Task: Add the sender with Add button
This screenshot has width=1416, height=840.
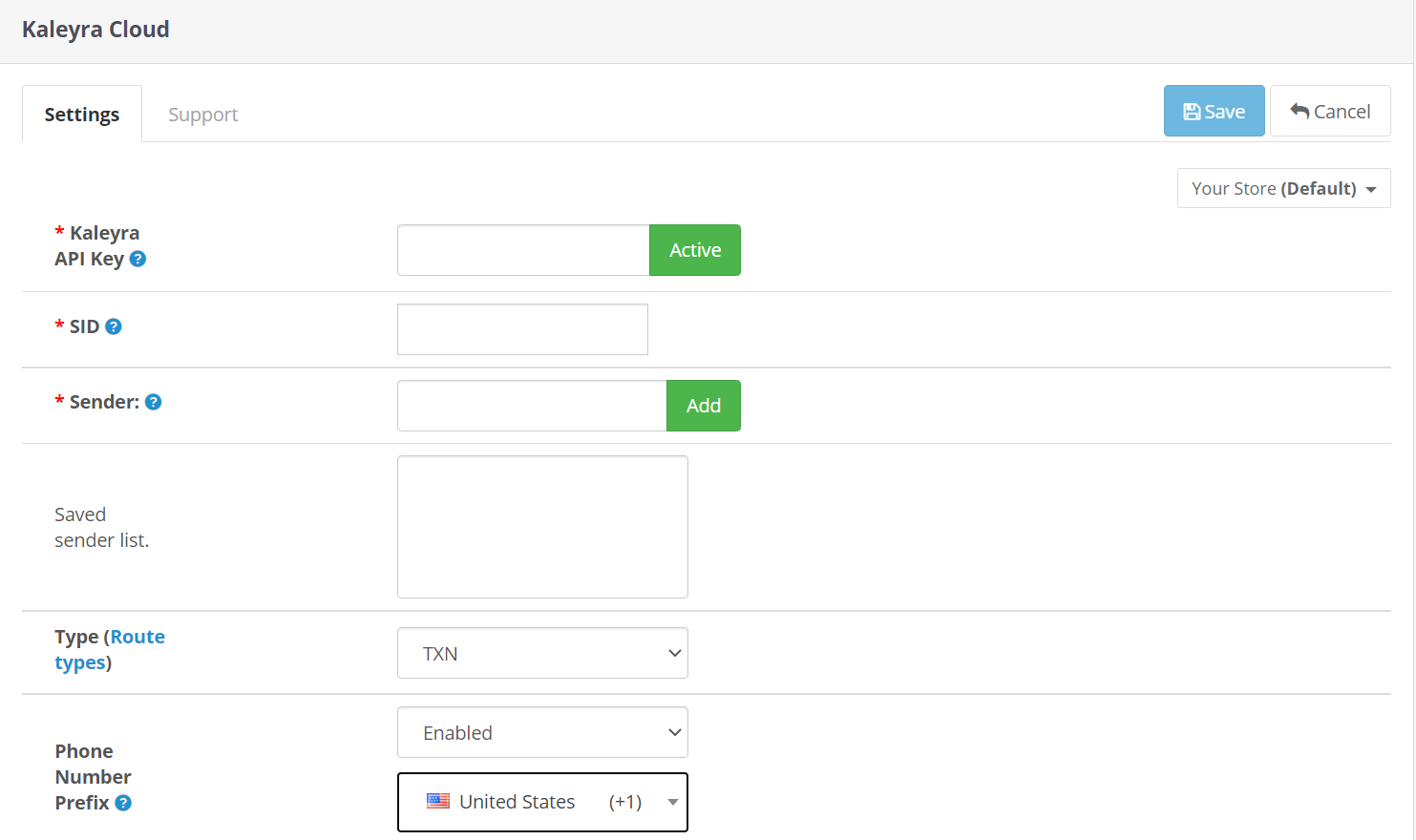Action: coord(703,406)
